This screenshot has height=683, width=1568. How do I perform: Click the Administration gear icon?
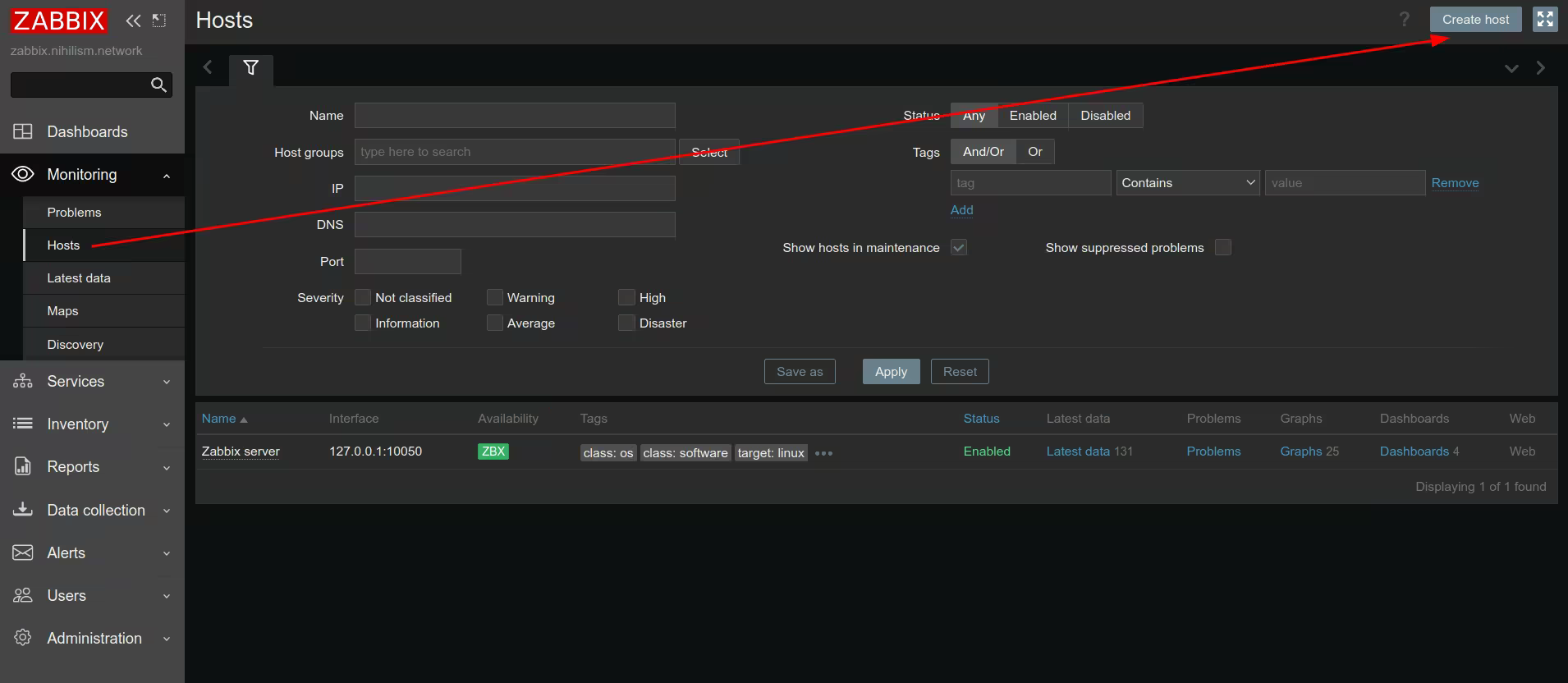(x=23, y=638)
